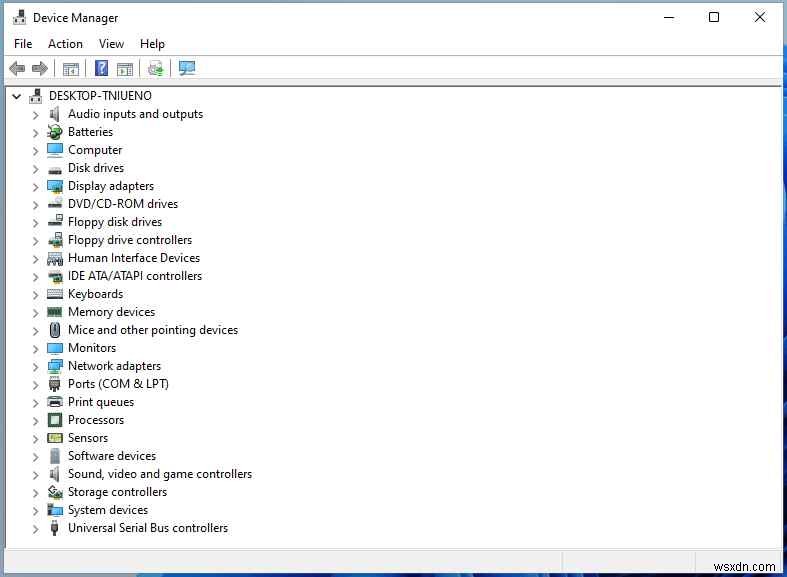Click the Human Interface Devices icon
This screenshot has width=787, height=577.
(55, 258)
